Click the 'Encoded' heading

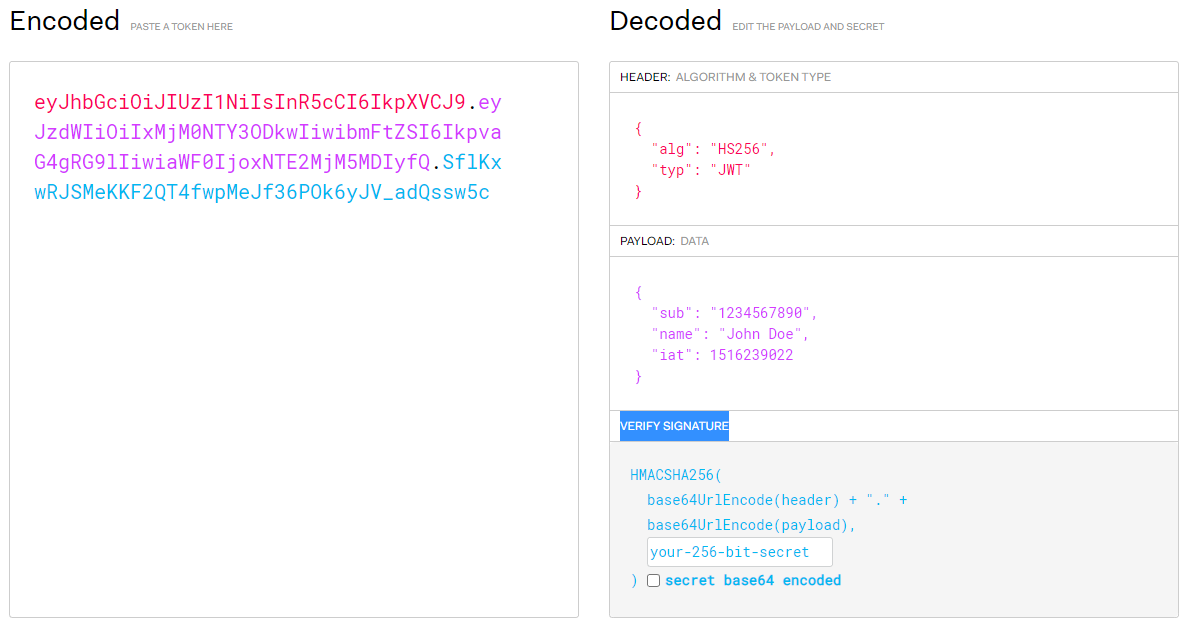(x=65, y=21)
